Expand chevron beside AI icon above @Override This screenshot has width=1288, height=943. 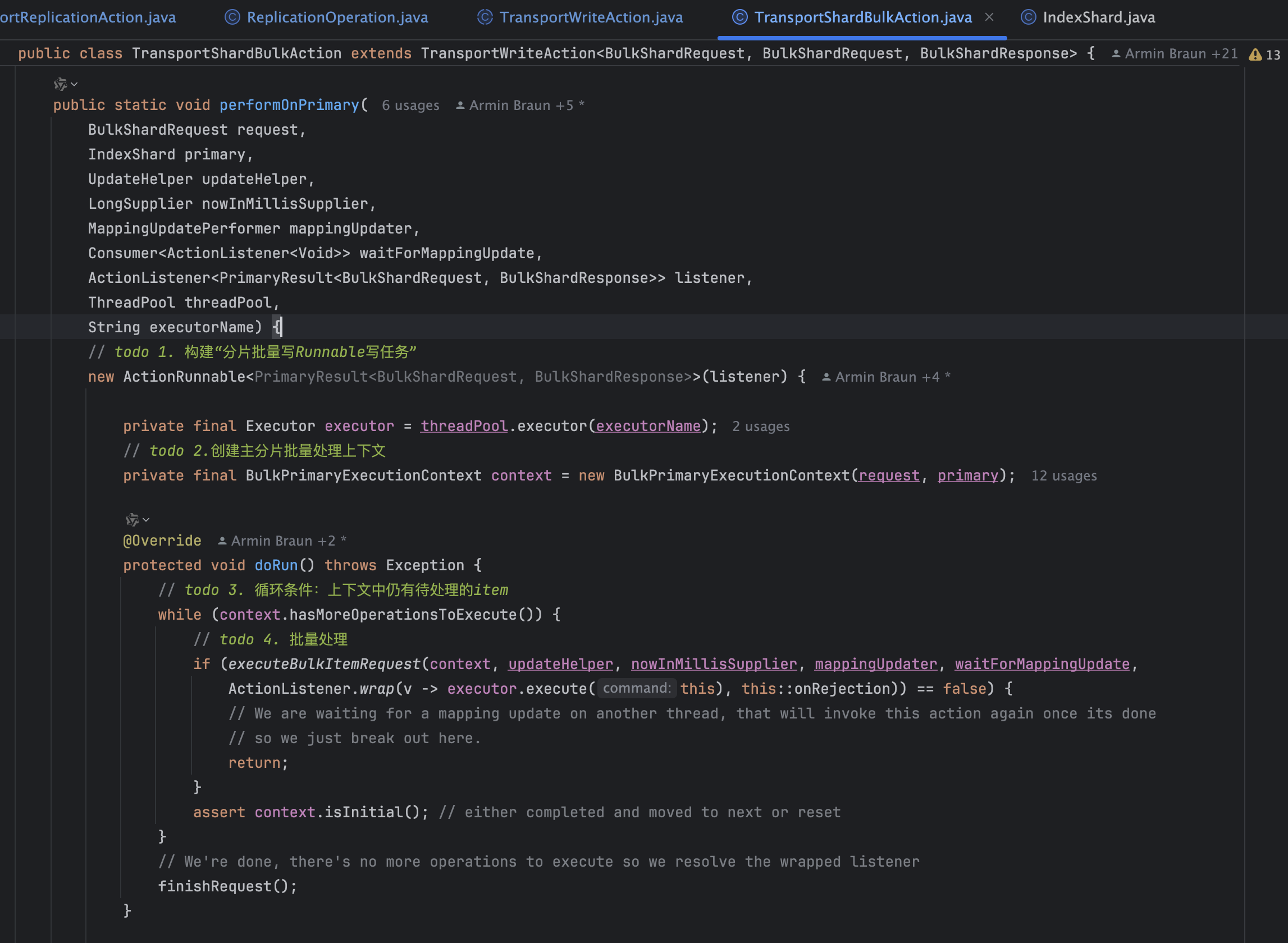[x=146, y=519]
